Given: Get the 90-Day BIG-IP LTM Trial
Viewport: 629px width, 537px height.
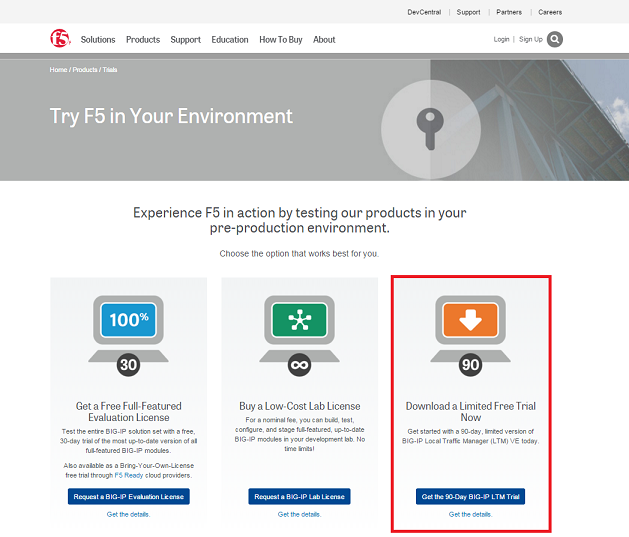Looking at the screenshot, I should (470, 496).
